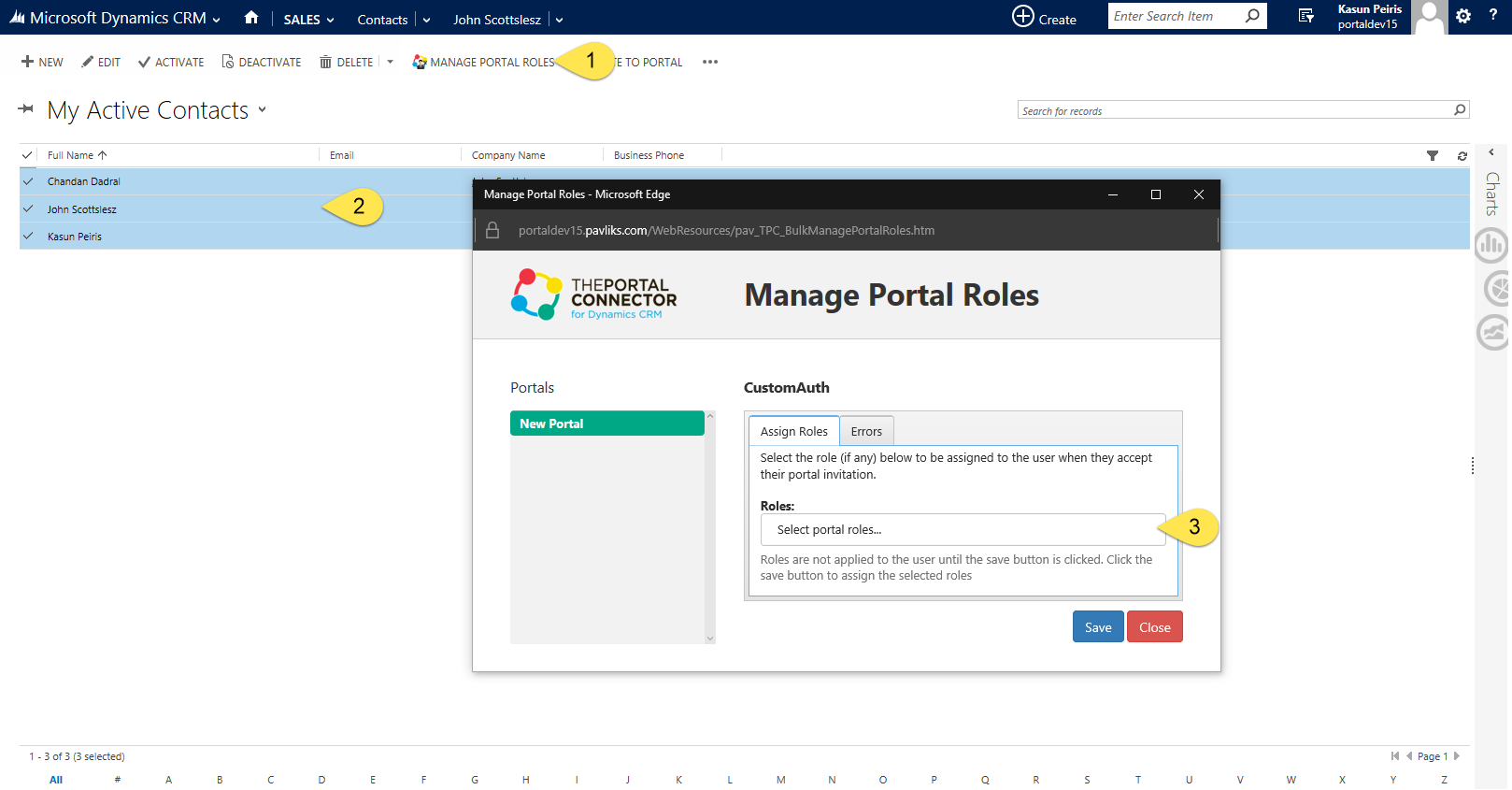Click the Create plus icon
Screen dimensions: 1512x790
[x=1023, y=17]
